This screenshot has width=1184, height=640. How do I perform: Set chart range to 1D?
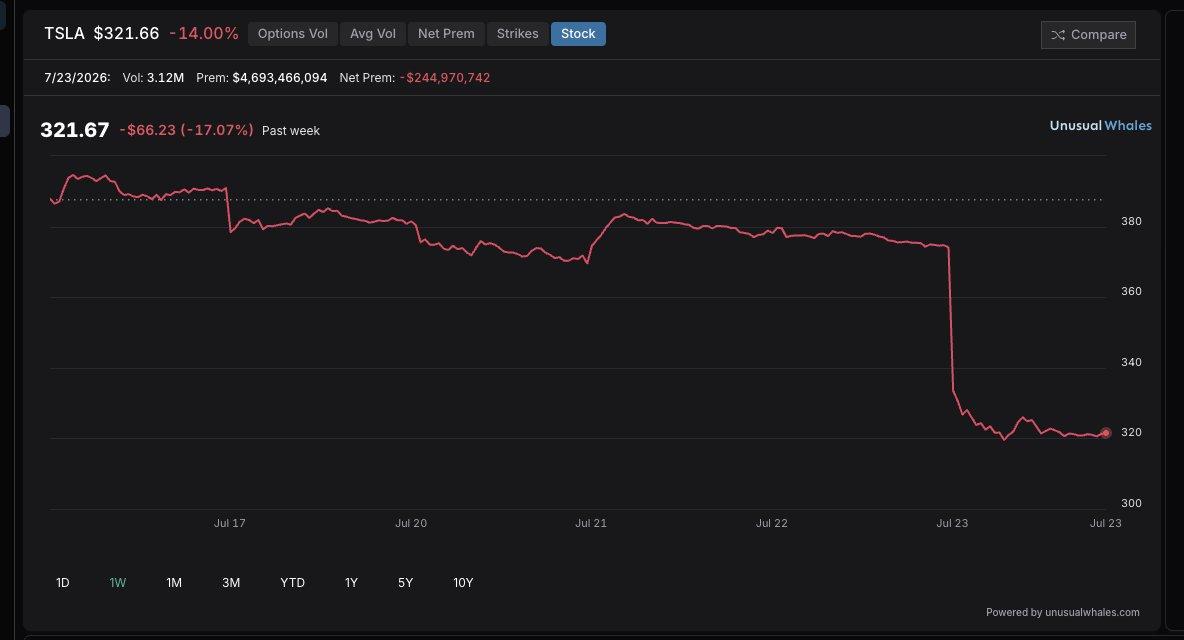[x=63, y=583]
